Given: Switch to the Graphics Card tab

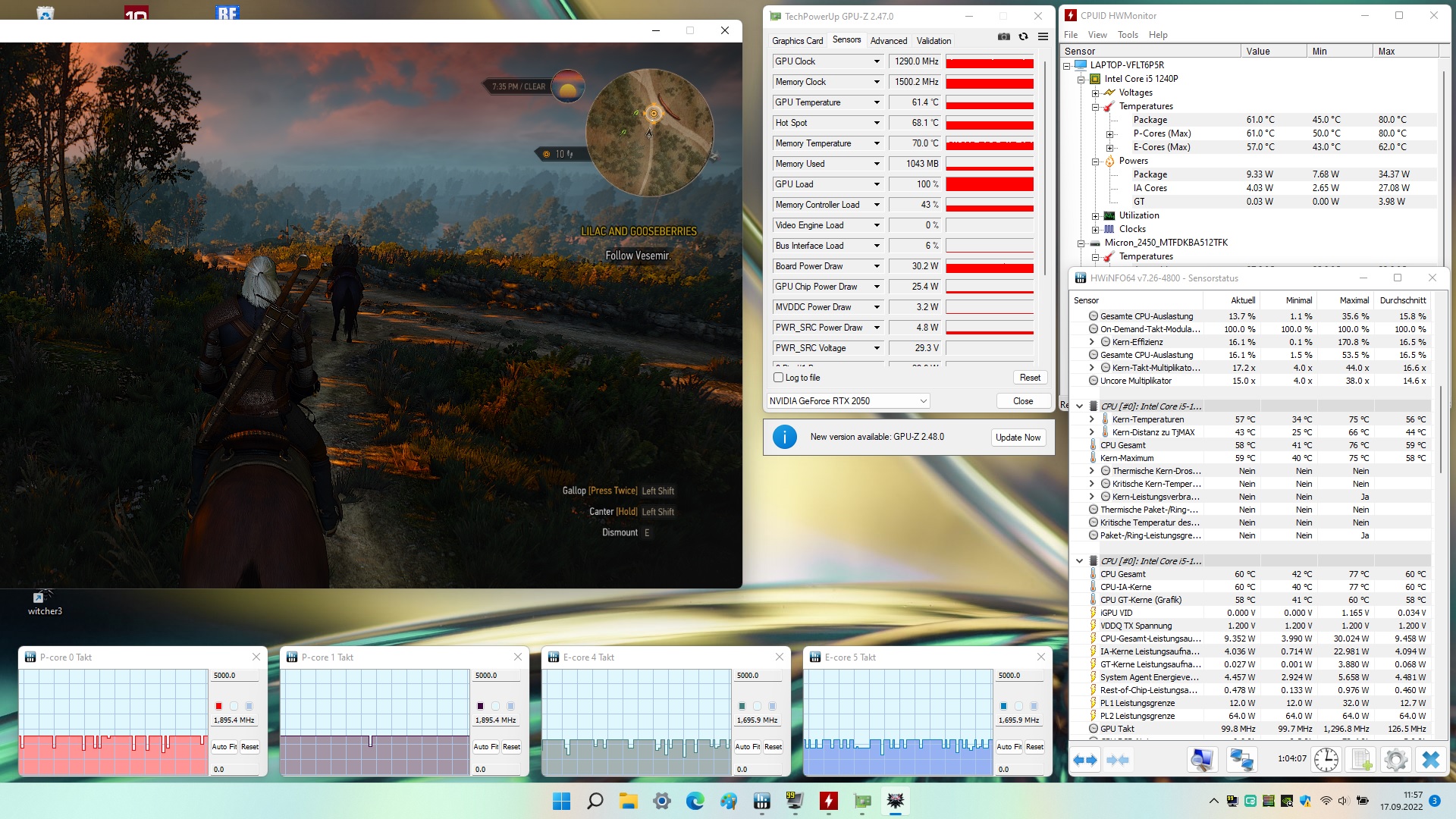Looking at the screenshot, I should 797,41.
